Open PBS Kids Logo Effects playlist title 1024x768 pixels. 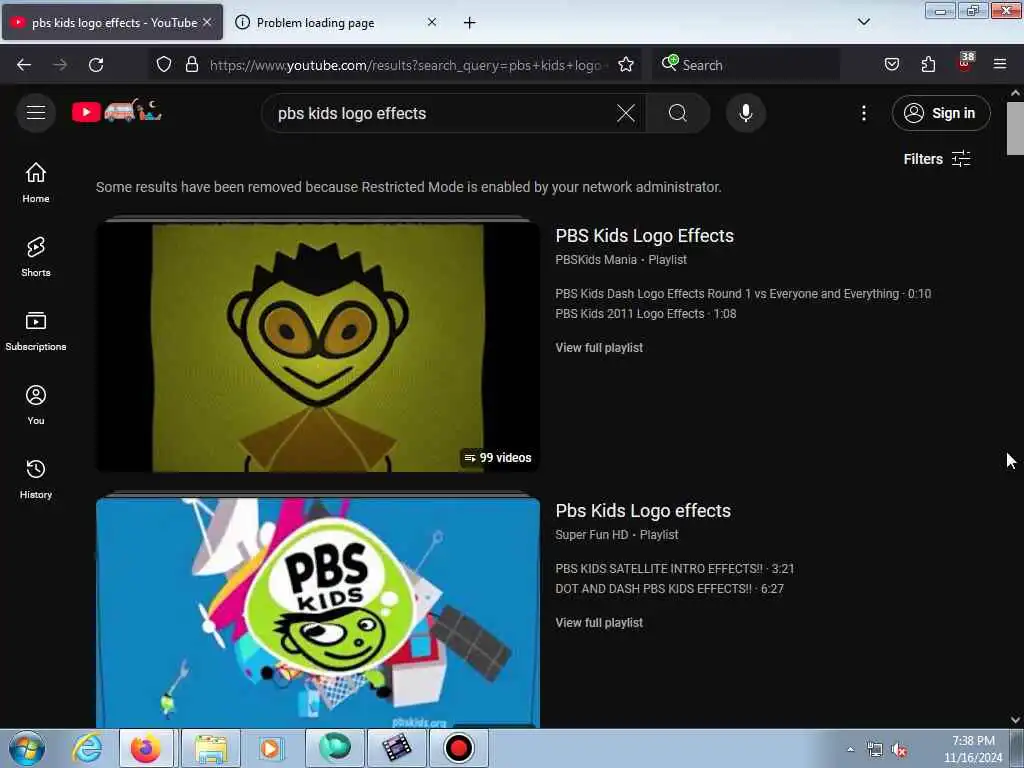coord(645,236)
